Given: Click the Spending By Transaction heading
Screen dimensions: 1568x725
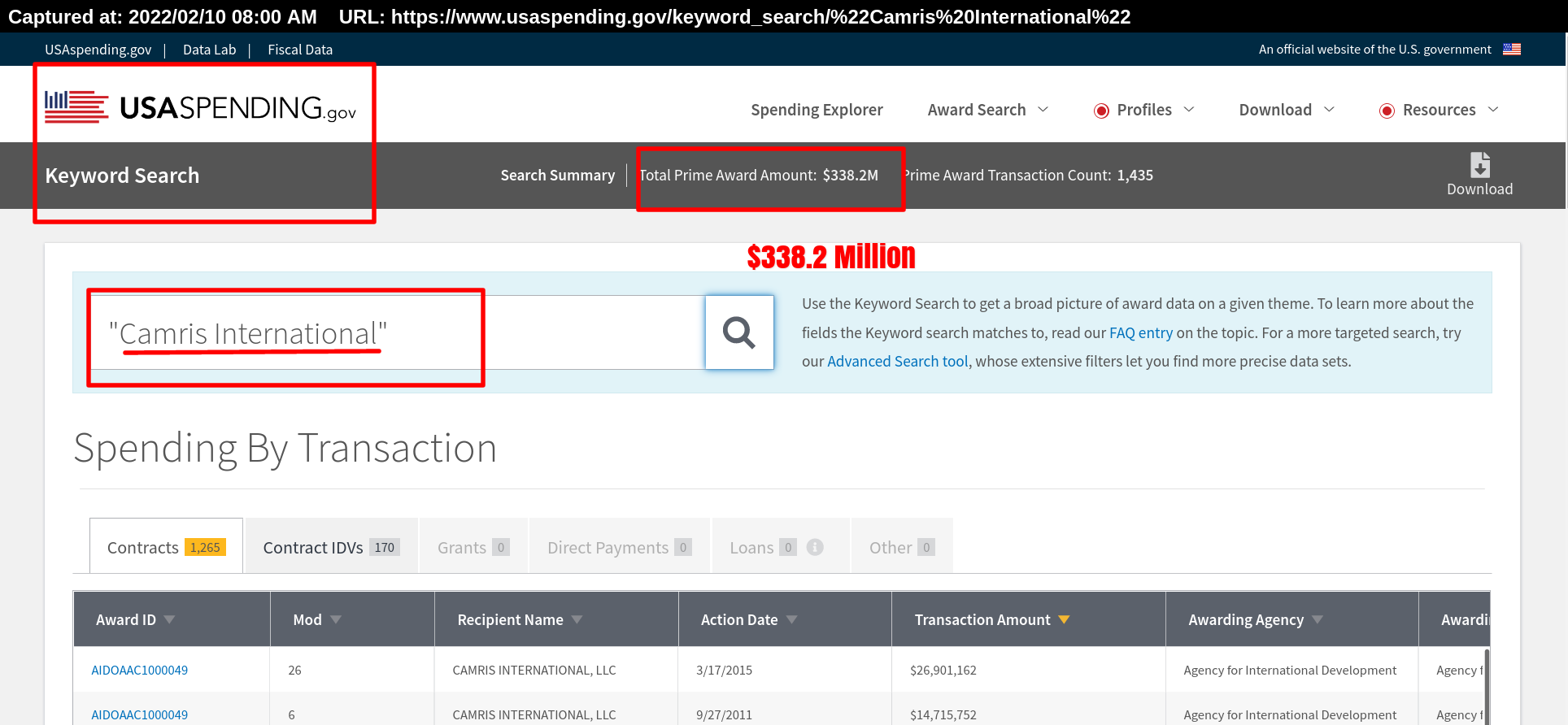Looking at the screenshot, I should 285,449.
